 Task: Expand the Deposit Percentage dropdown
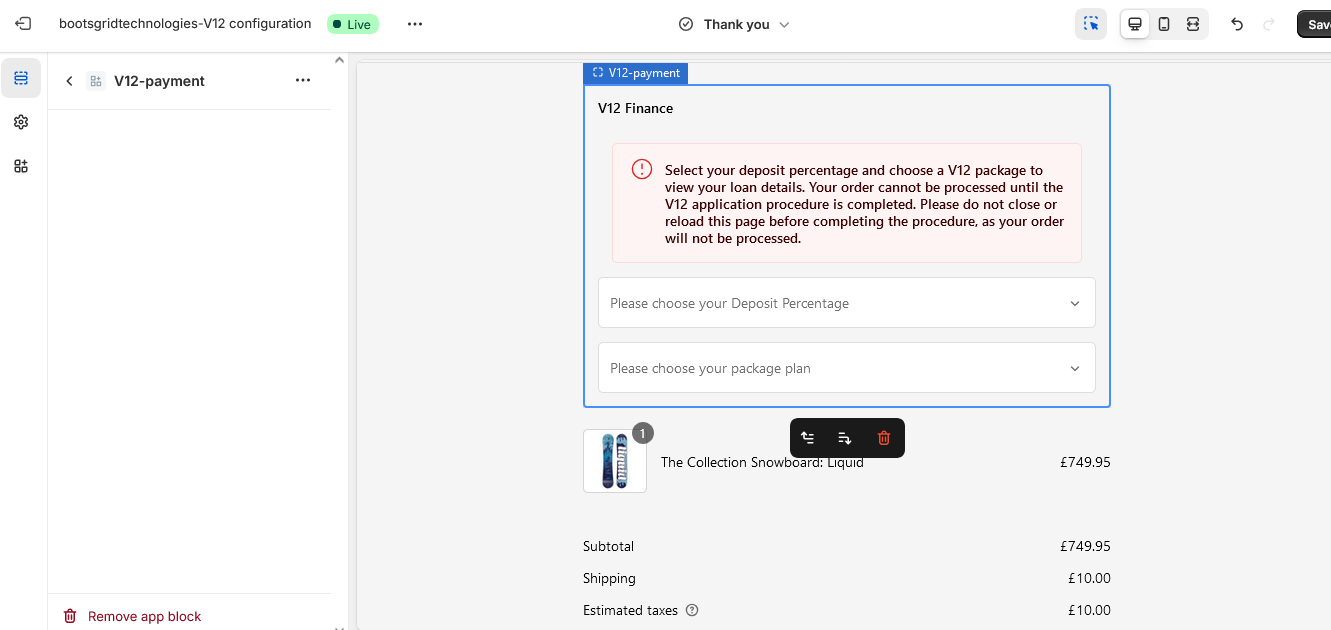pos(847,303)
